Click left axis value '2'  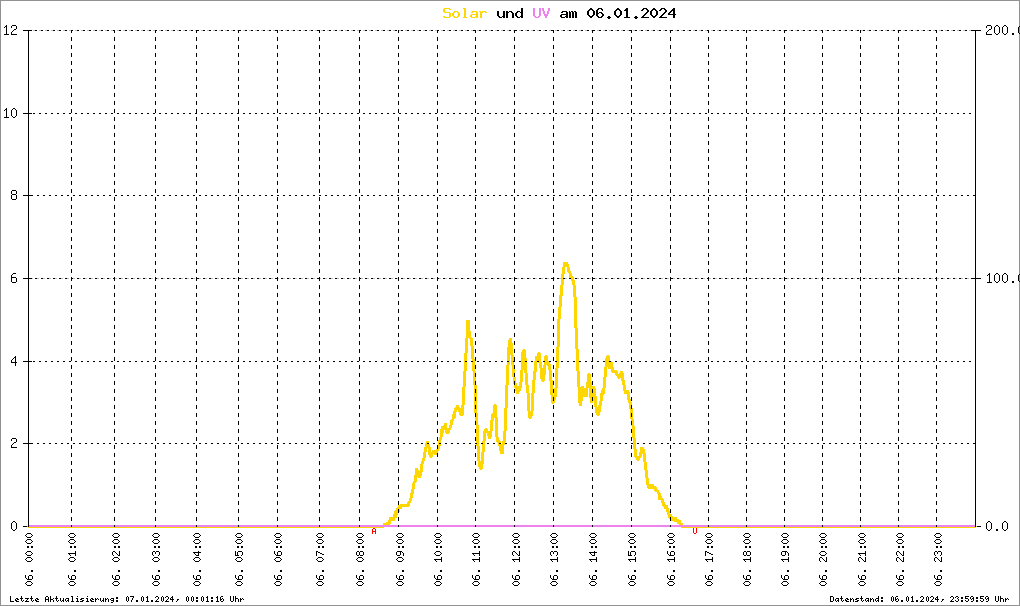[14, 443]
